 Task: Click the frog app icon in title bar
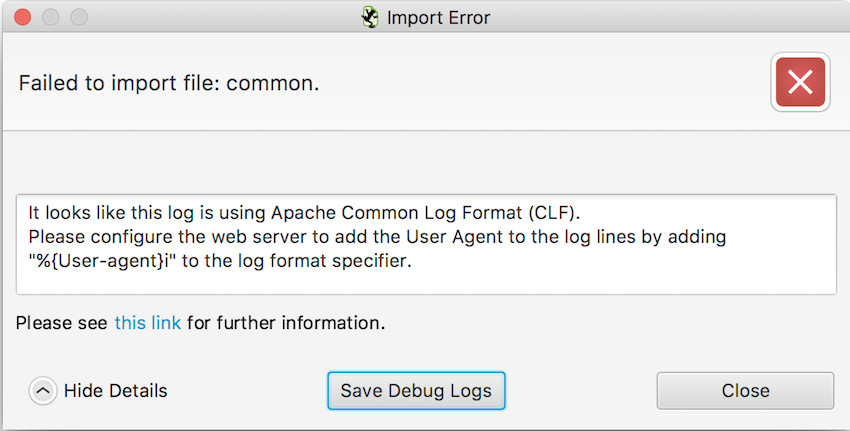click(370, 17)
